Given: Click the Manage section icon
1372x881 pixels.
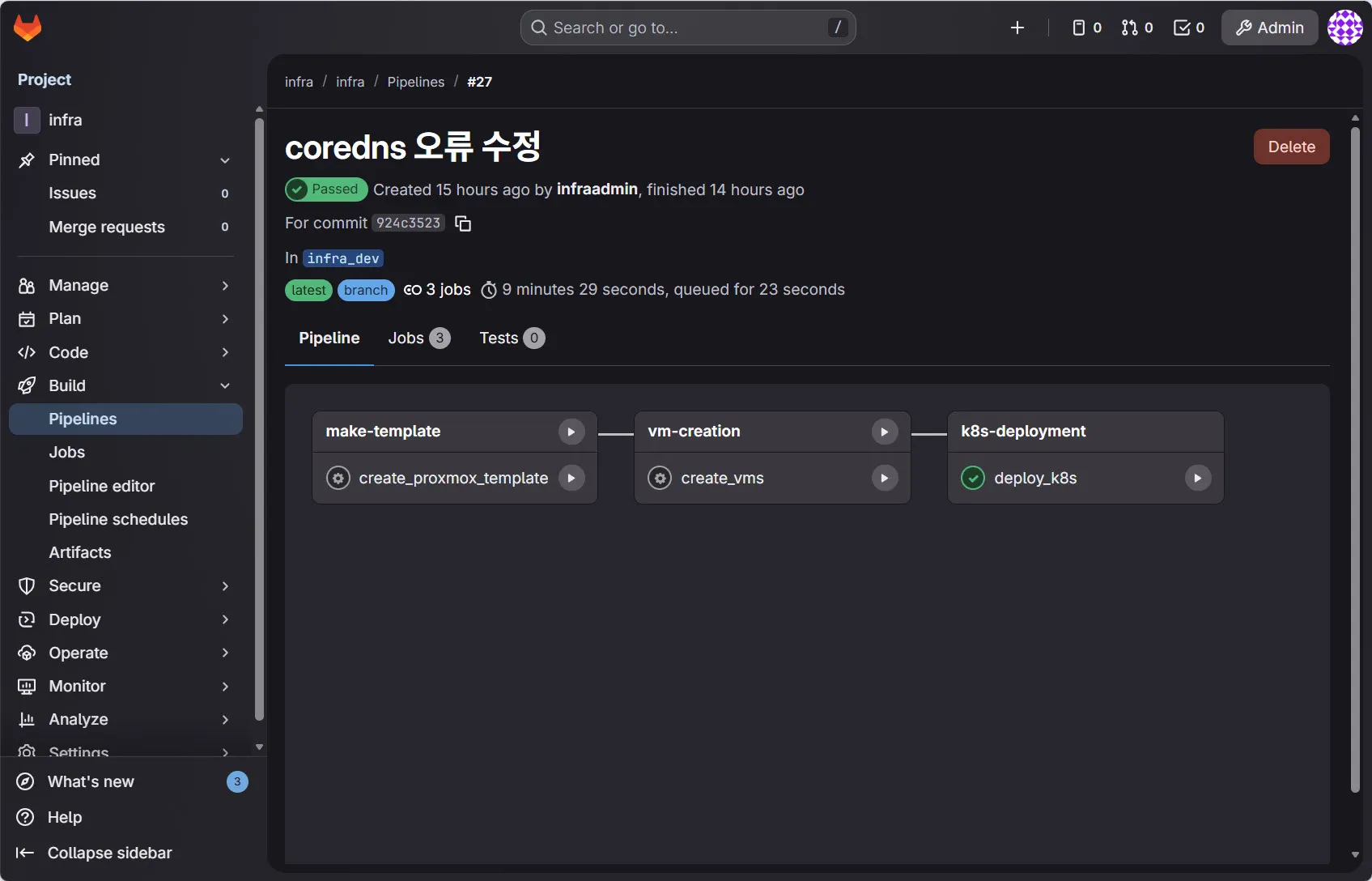Looking at the screenshot, I should pyautogui.click(x=27, y=285).
